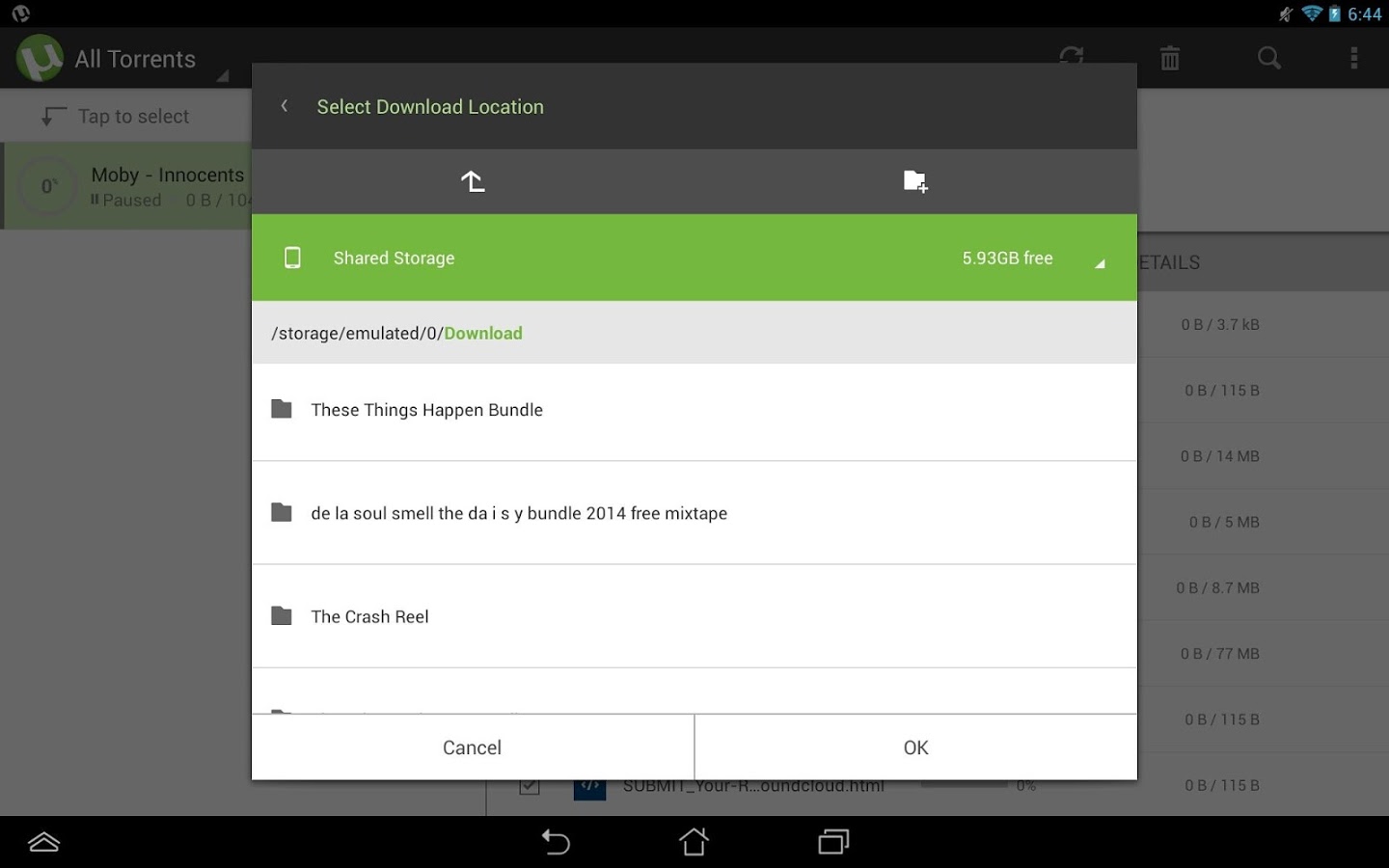Screen dimensions: 1389x868
Task: Select the Moby - Innocents torrent
Action: click(127, 186)
